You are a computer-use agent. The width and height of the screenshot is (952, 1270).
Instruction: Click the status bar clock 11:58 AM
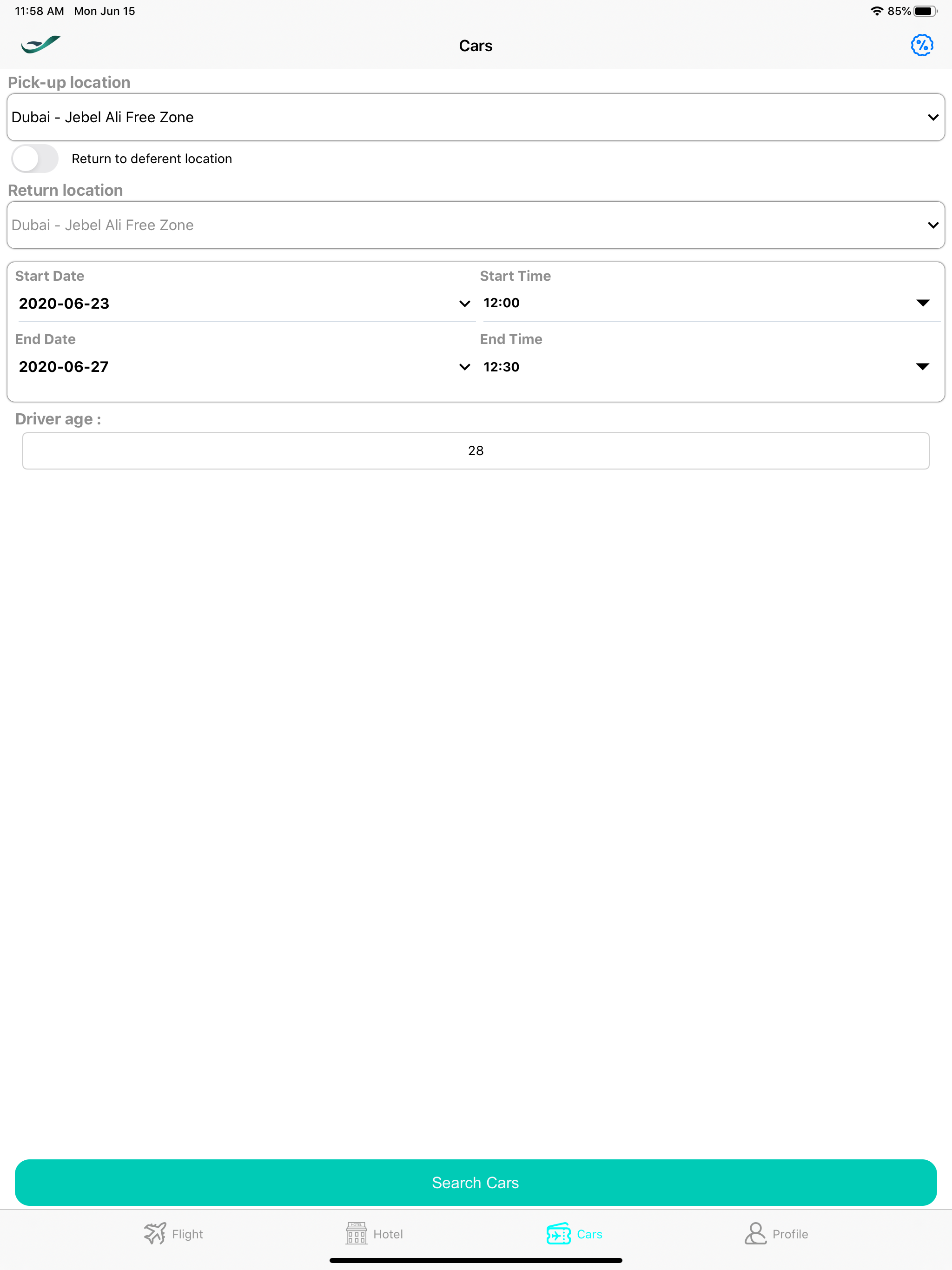coord(39,11)
